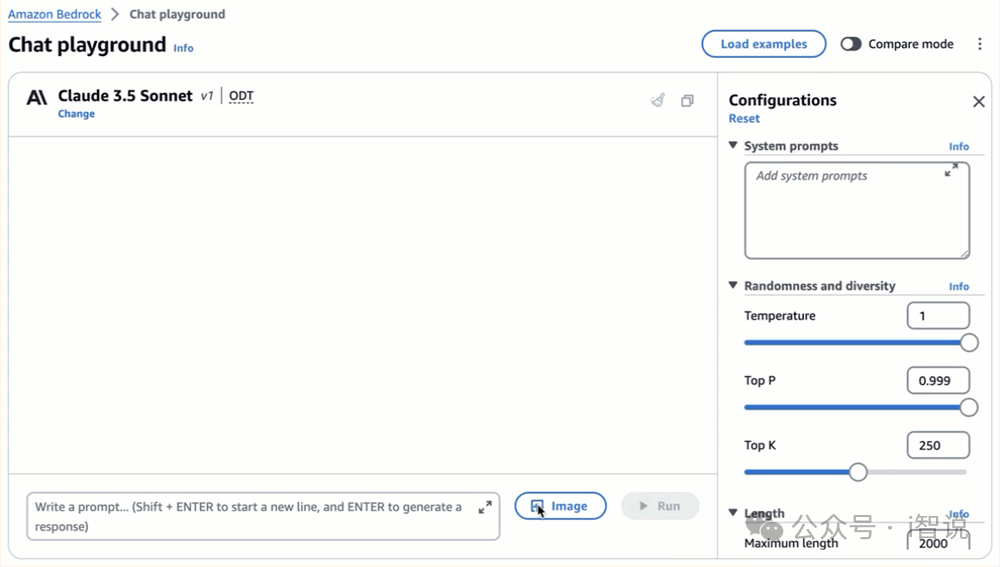Collapse the Randomness and diversity section
This screenshot has width=1000, height=567.
tap(734, 286)
